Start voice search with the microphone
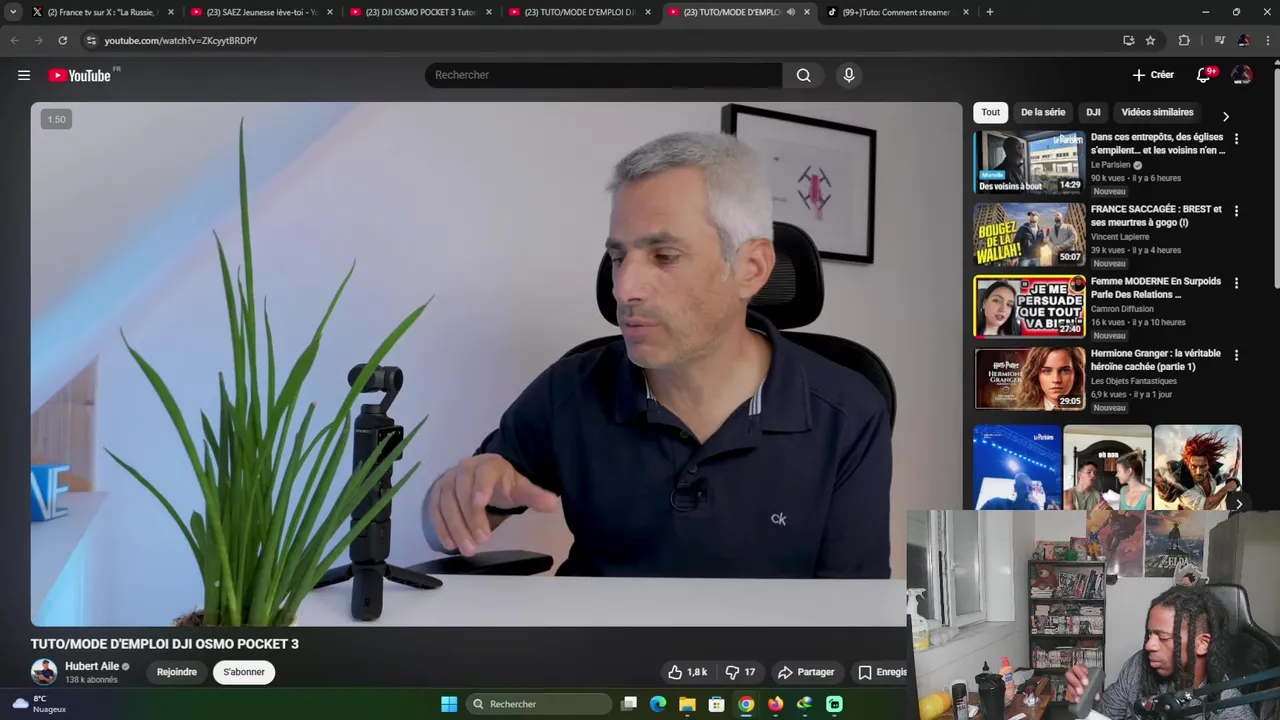The width and height of the screenshot is (1280, 720). tap(848, 75)
